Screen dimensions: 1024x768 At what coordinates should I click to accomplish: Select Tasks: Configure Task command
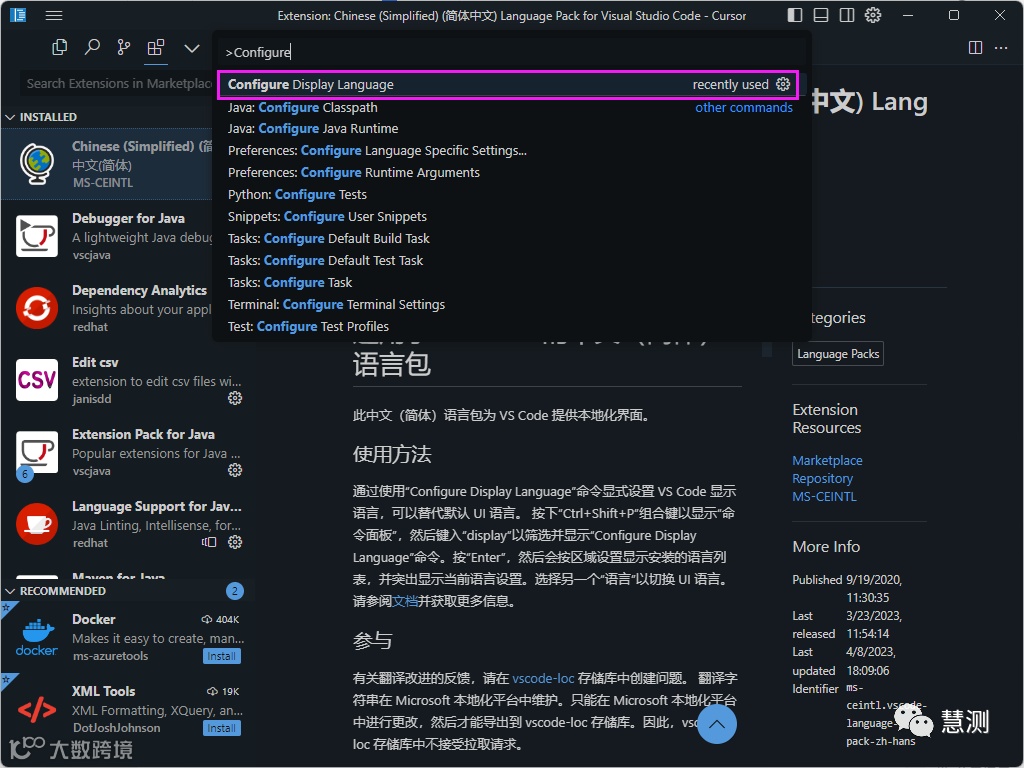(511, 283)
